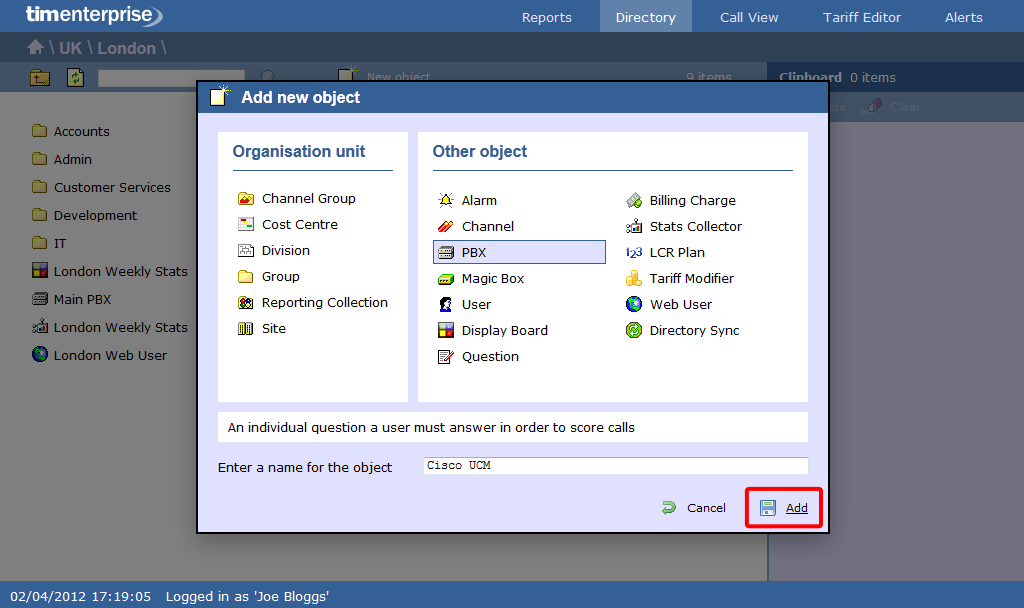
Task: Open the Customer Services folder
Action: pos(101,187)
